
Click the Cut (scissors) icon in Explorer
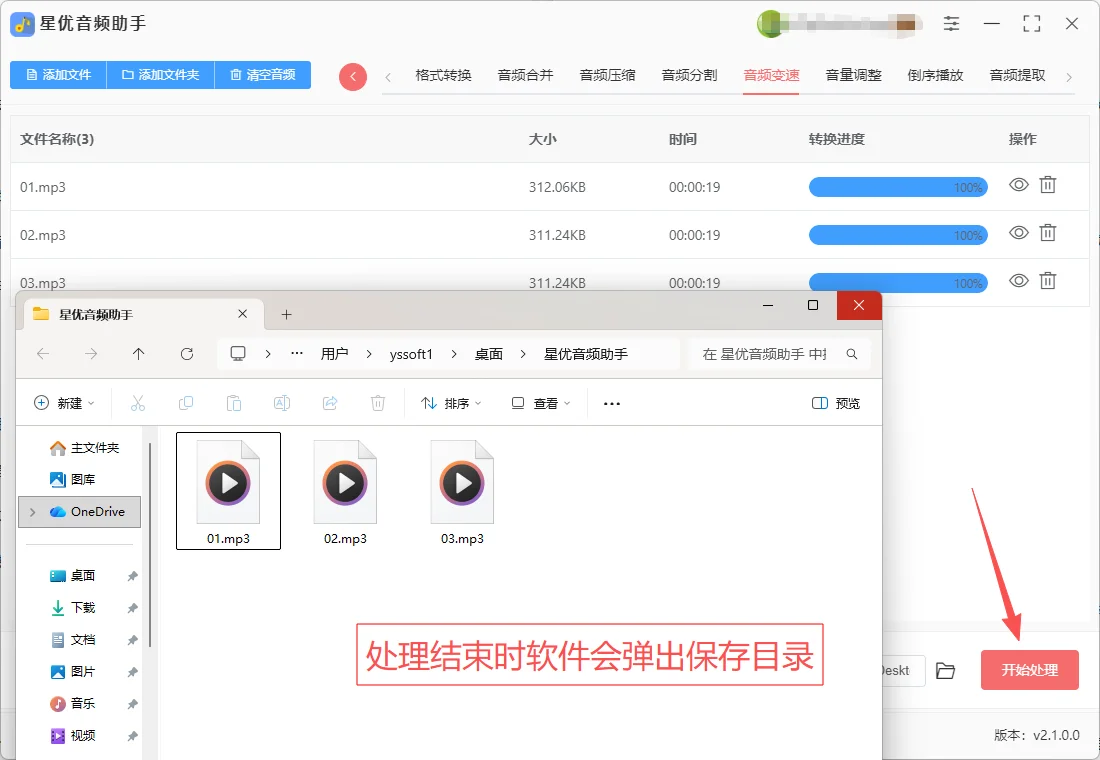(138, 403)
